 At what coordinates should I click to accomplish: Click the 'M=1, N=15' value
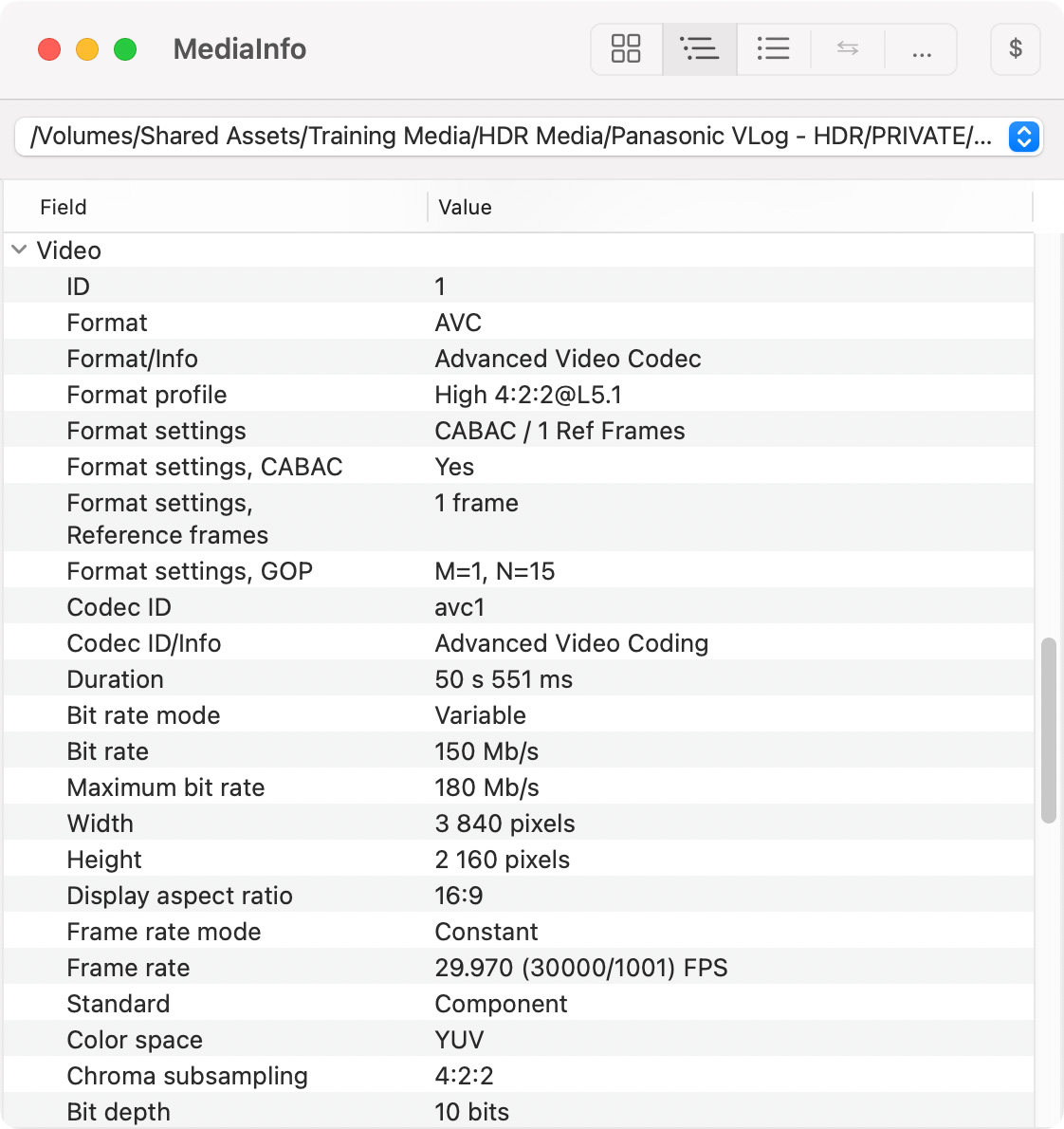pos(495,571)
